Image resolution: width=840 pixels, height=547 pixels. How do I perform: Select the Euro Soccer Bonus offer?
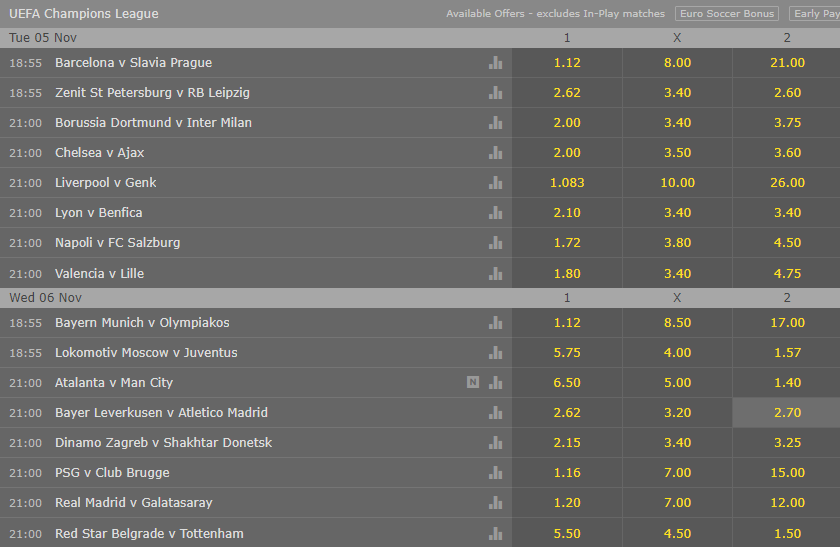726,14
